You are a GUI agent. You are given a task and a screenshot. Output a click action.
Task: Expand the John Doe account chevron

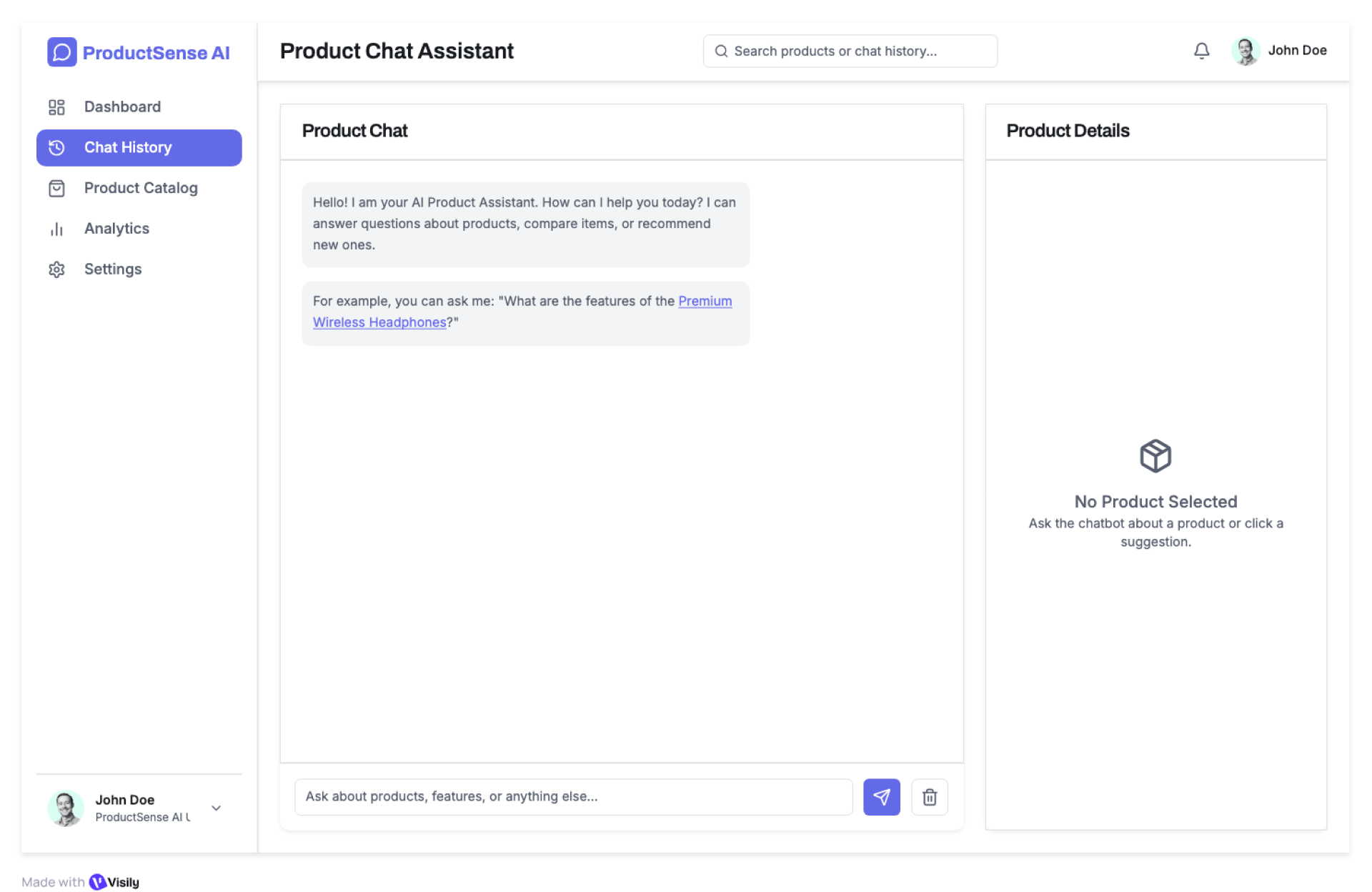pyautogui.click(x=216, y=808)
